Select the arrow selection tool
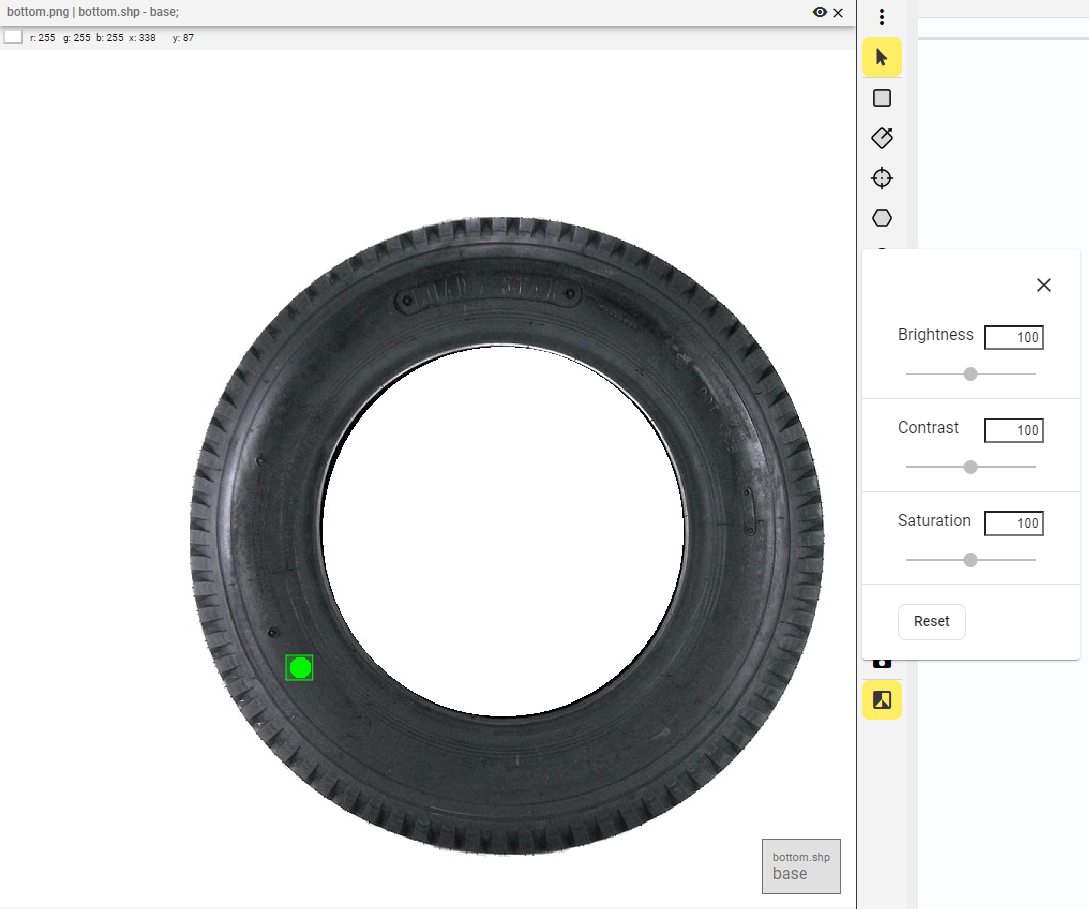 [881, 57]
